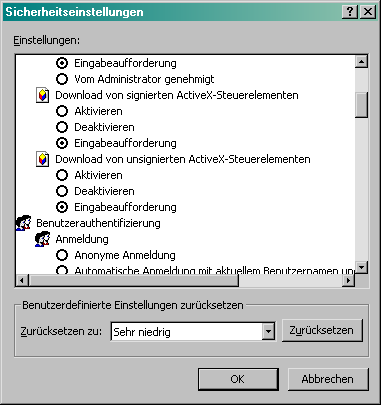Click the unsigned ActiveX download document icon
Screen dimensions: 381x405
42,159
